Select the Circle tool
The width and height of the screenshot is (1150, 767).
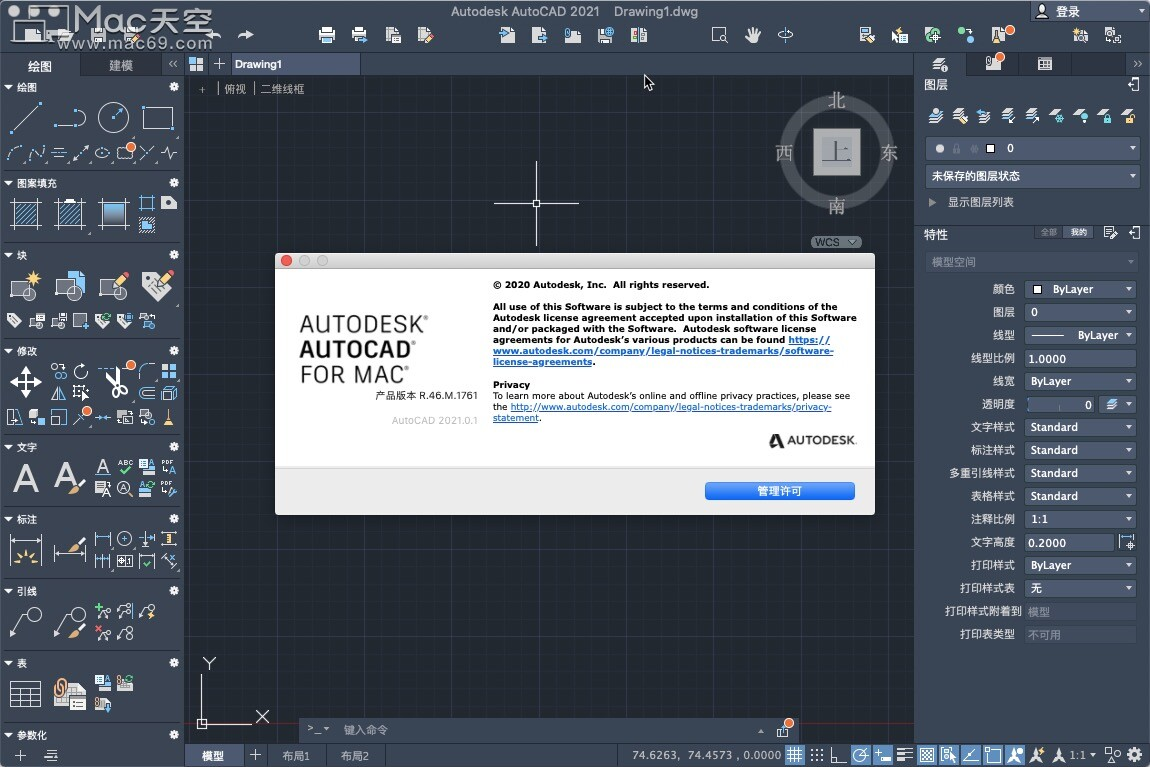coord(114,118)
